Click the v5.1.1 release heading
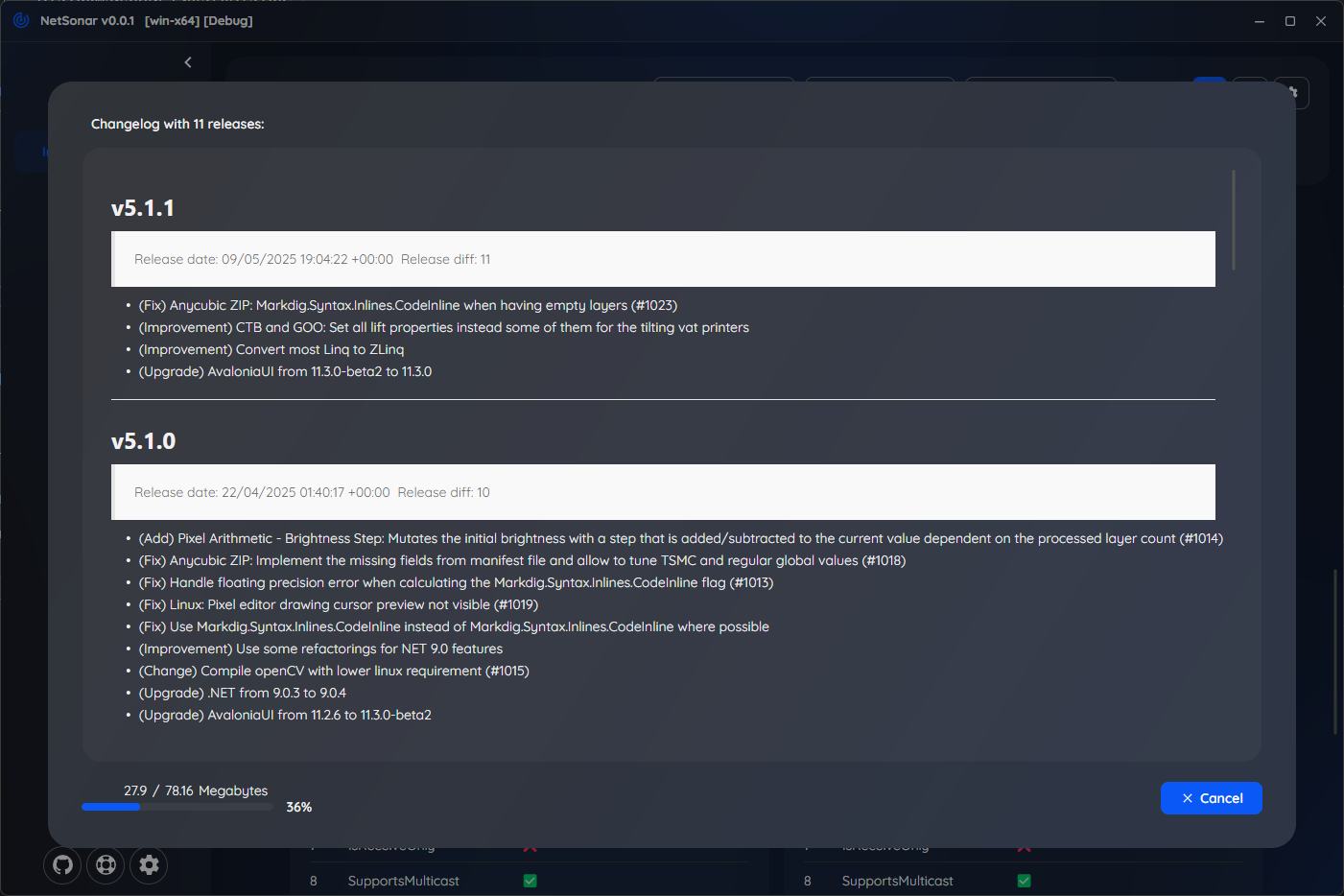The width and height of the screenshot is (1344, 896). coord(143,208)
